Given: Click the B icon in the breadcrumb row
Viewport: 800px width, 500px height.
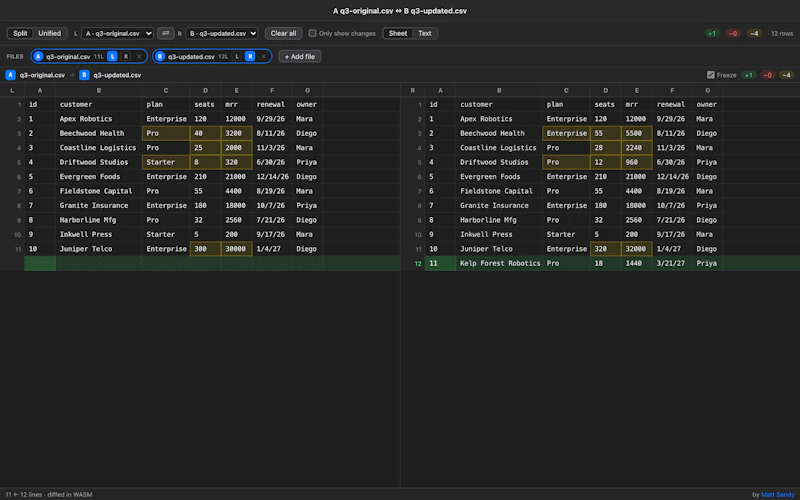Looking at the screenshot, I should pyautogui.click(x=84, y=75).
